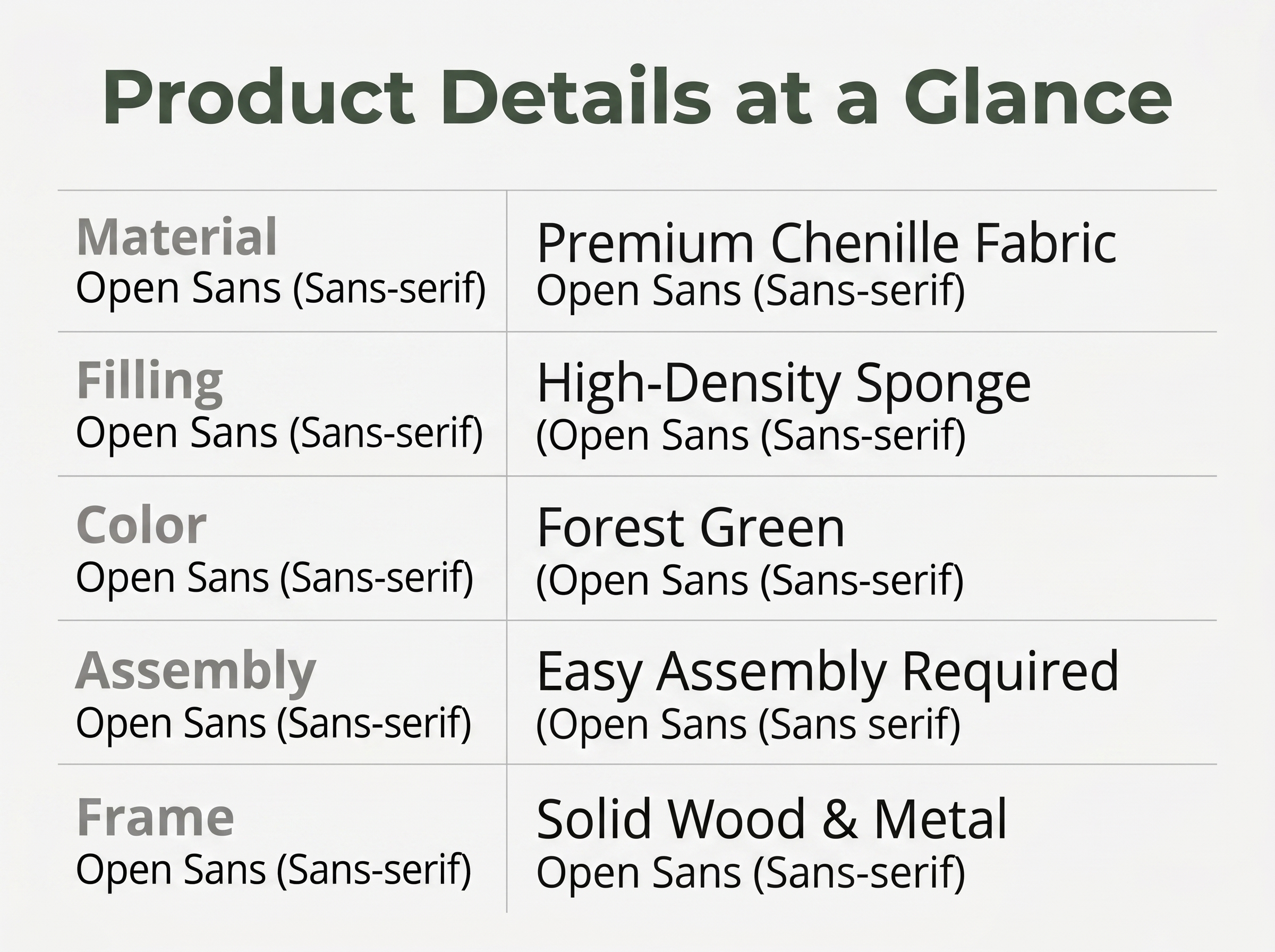Click font caption under High-Density Sponge
The height and width of the screenshot is (952, 1275).
[751, 436]
